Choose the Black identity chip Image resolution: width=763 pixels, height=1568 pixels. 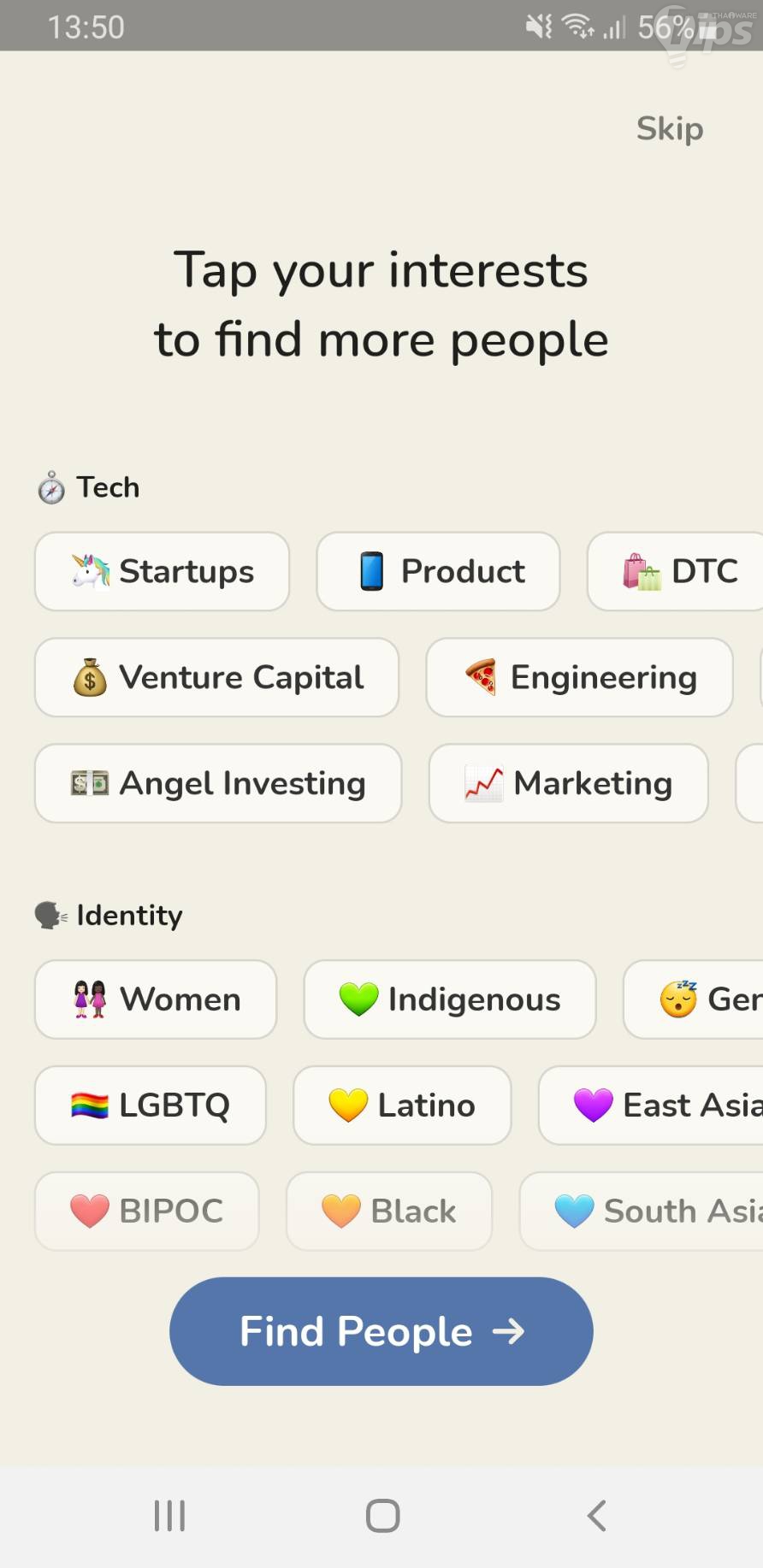(x=389, y=1211)
